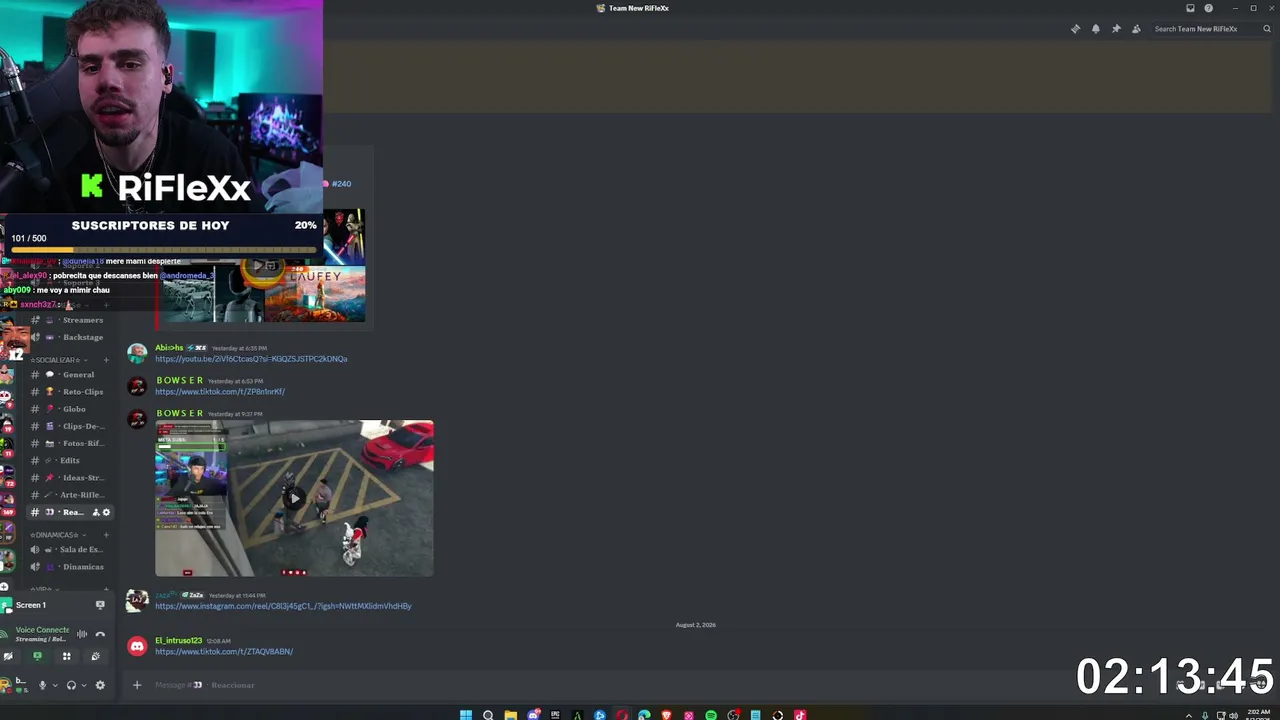Collapse the SOCIALIZAR category
1280x720 pixels.
click(x=57, y=360)
